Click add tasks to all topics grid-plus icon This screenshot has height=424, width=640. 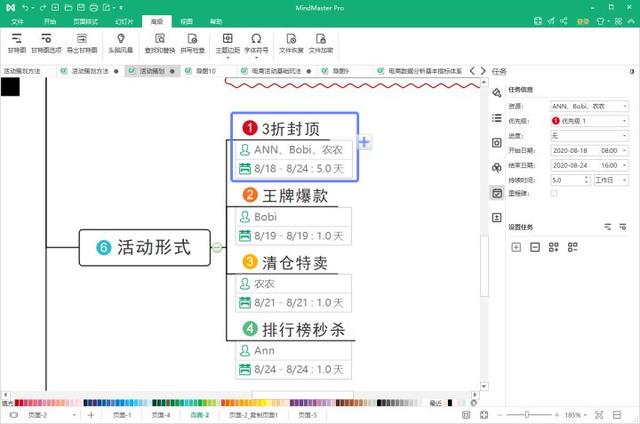pos(553,247)
